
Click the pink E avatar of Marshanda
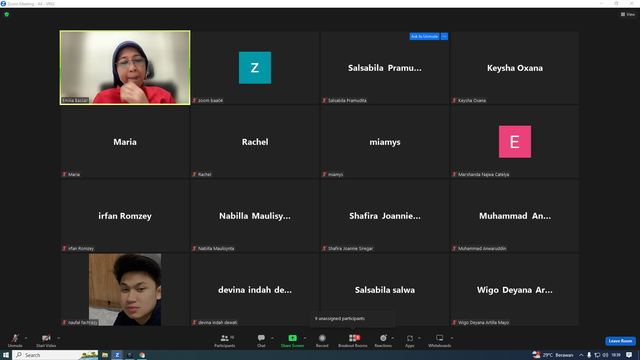click(x=515, y=142)
